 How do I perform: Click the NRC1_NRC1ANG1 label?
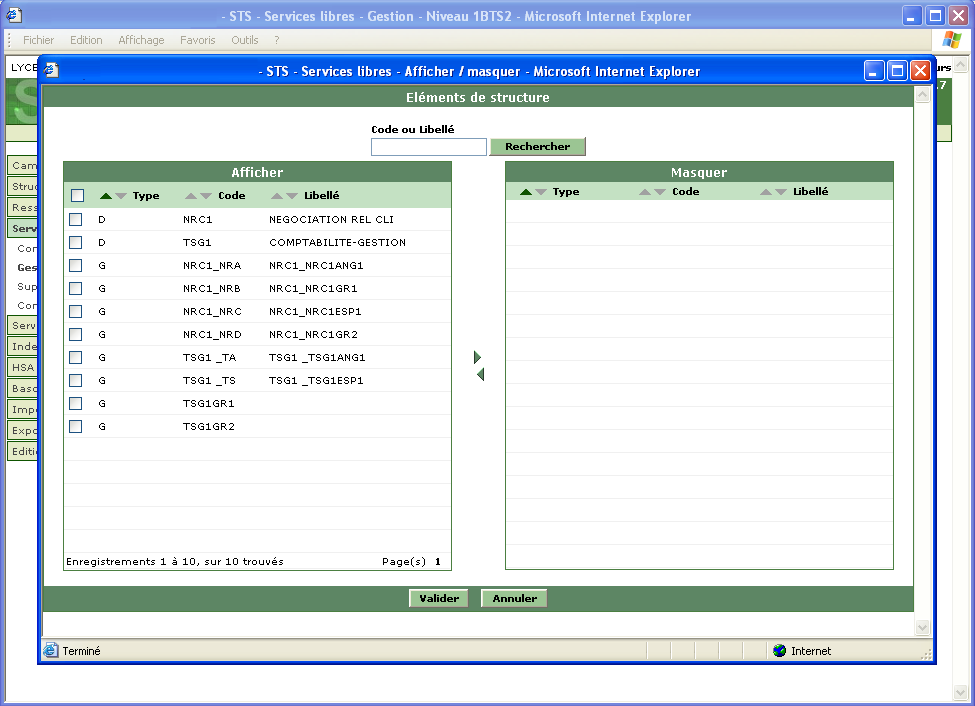click(316, 265)
